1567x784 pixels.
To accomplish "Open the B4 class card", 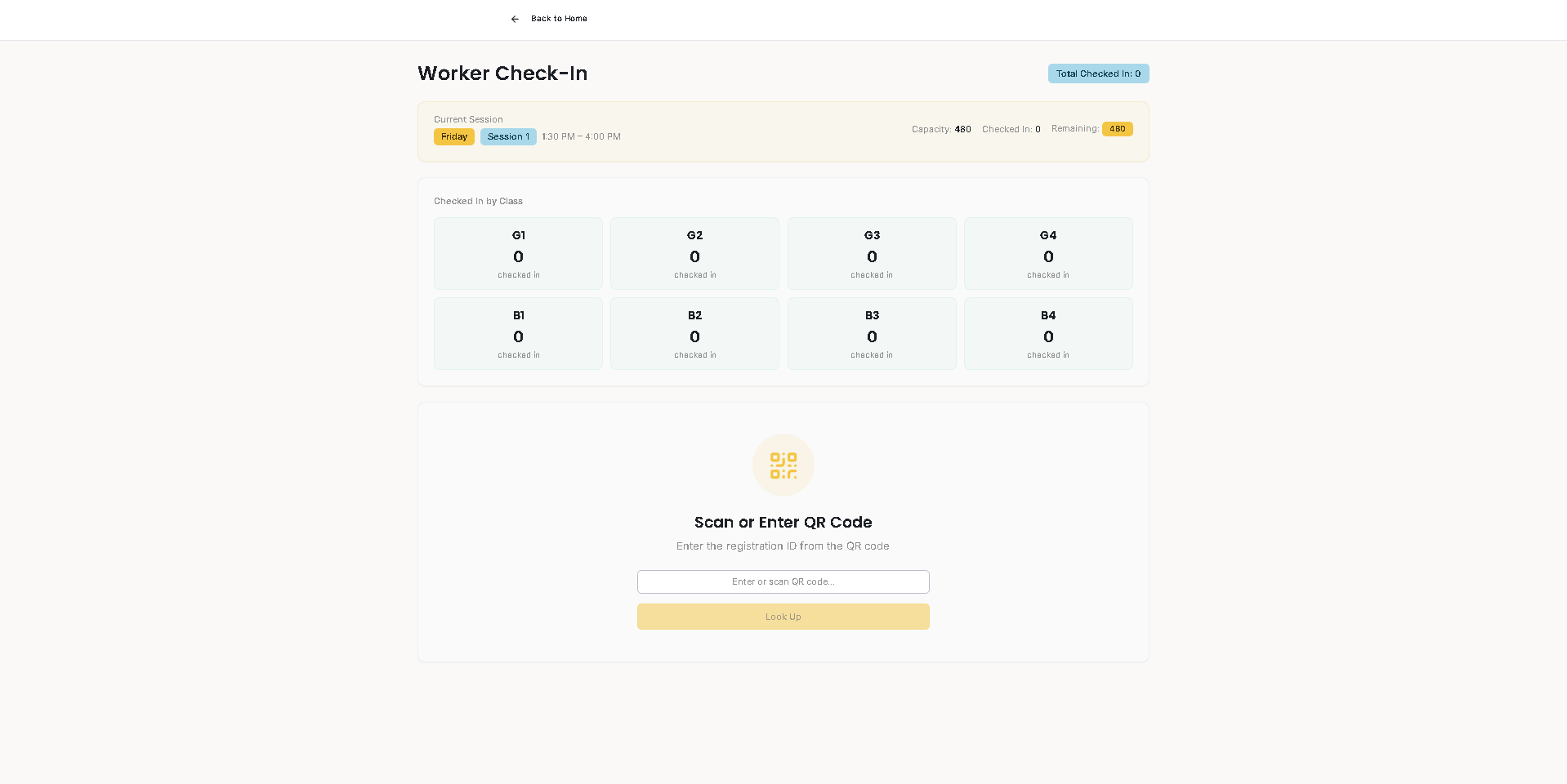I will pos(1048,334).
